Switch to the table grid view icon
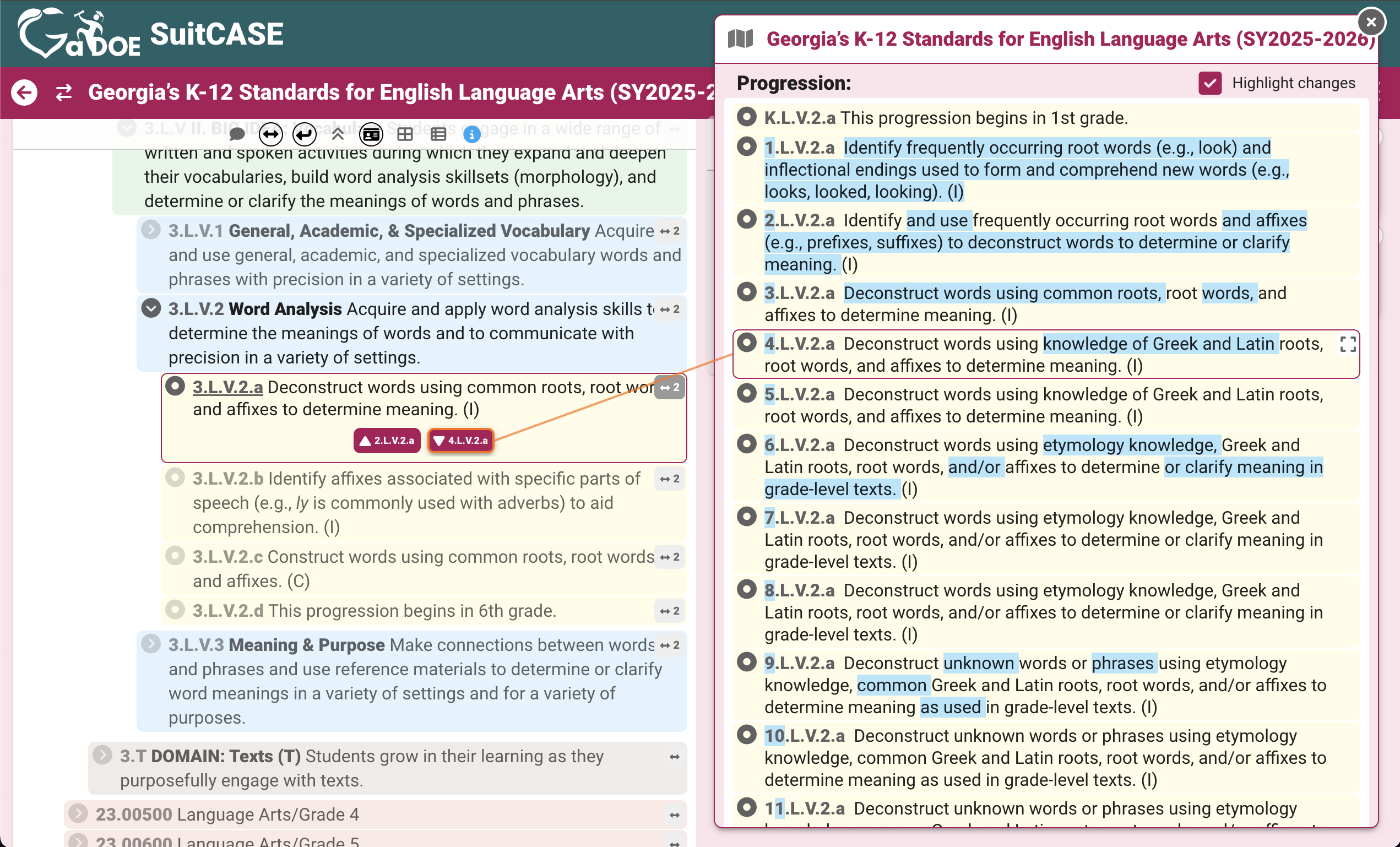 click(405, 134)
